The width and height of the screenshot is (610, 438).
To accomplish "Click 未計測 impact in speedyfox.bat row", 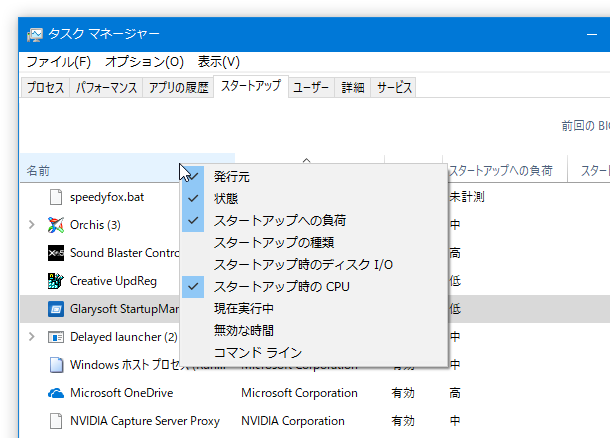I will tap(467, 197).
